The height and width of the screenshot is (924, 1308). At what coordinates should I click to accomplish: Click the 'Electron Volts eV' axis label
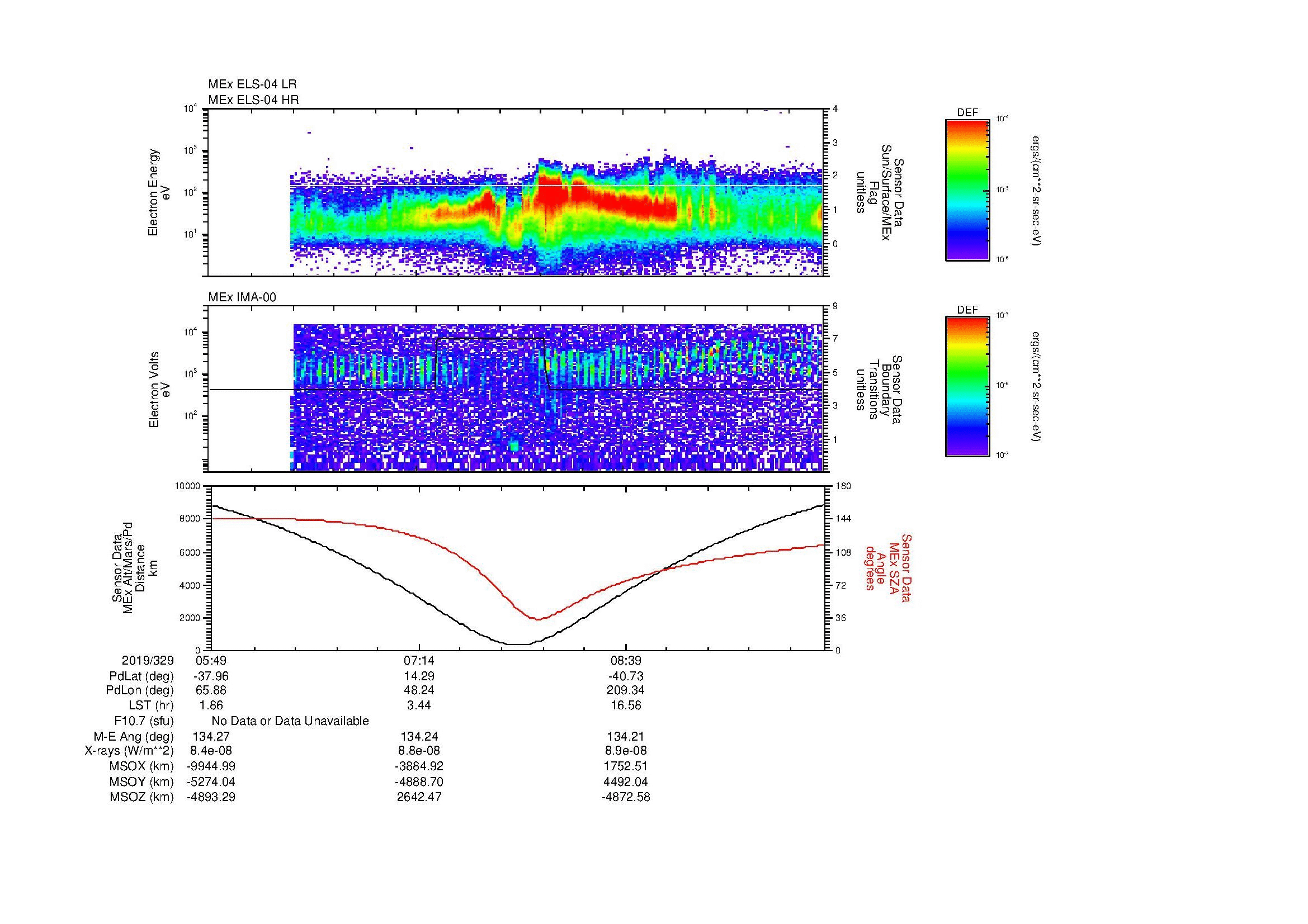[x=159, y=390]
